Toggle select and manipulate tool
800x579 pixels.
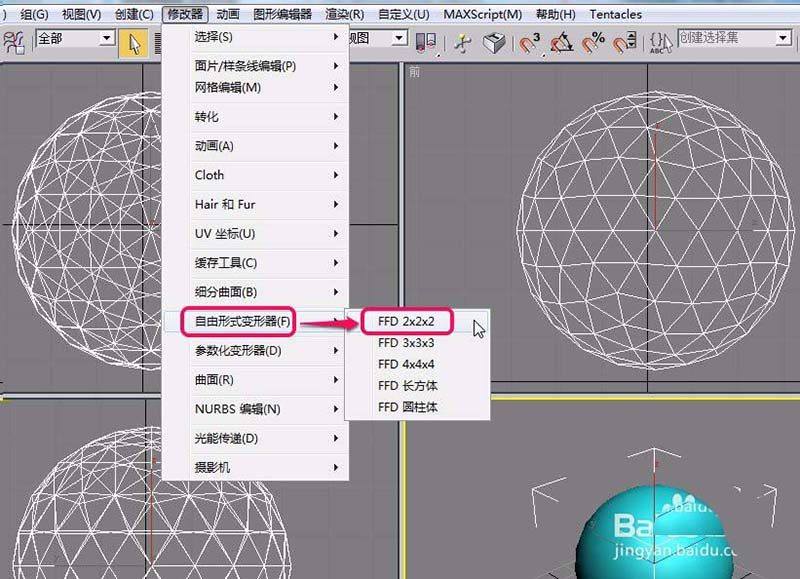(463, 43)
